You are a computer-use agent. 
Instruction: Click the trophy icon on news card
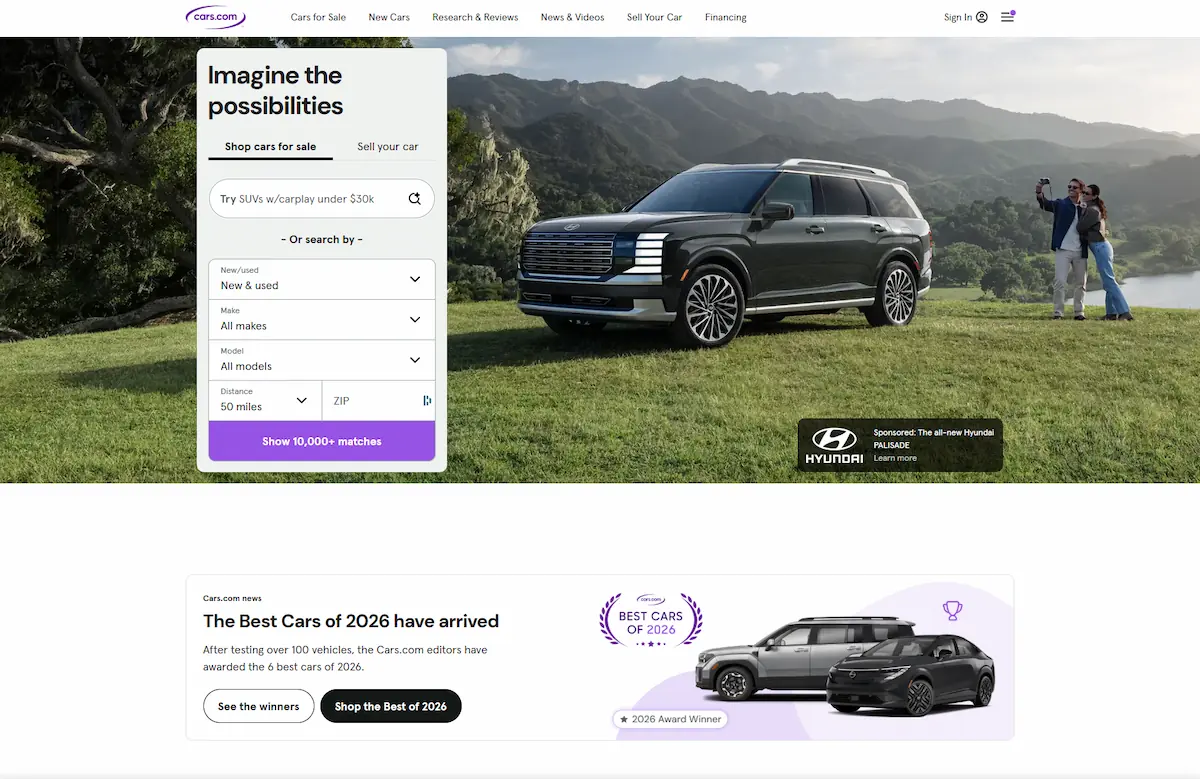pyautogui.click(x=952, y=609)
